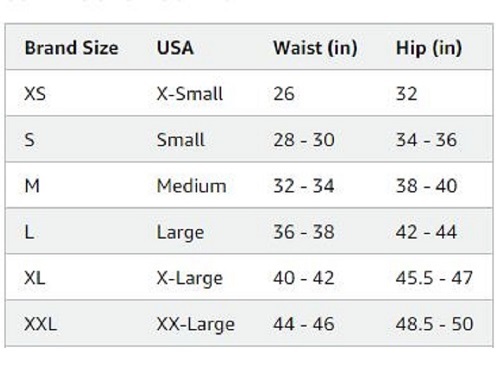Click the waist range 28 - 30
The height and width of the screenshot is (376, 500).
point(304,140)
